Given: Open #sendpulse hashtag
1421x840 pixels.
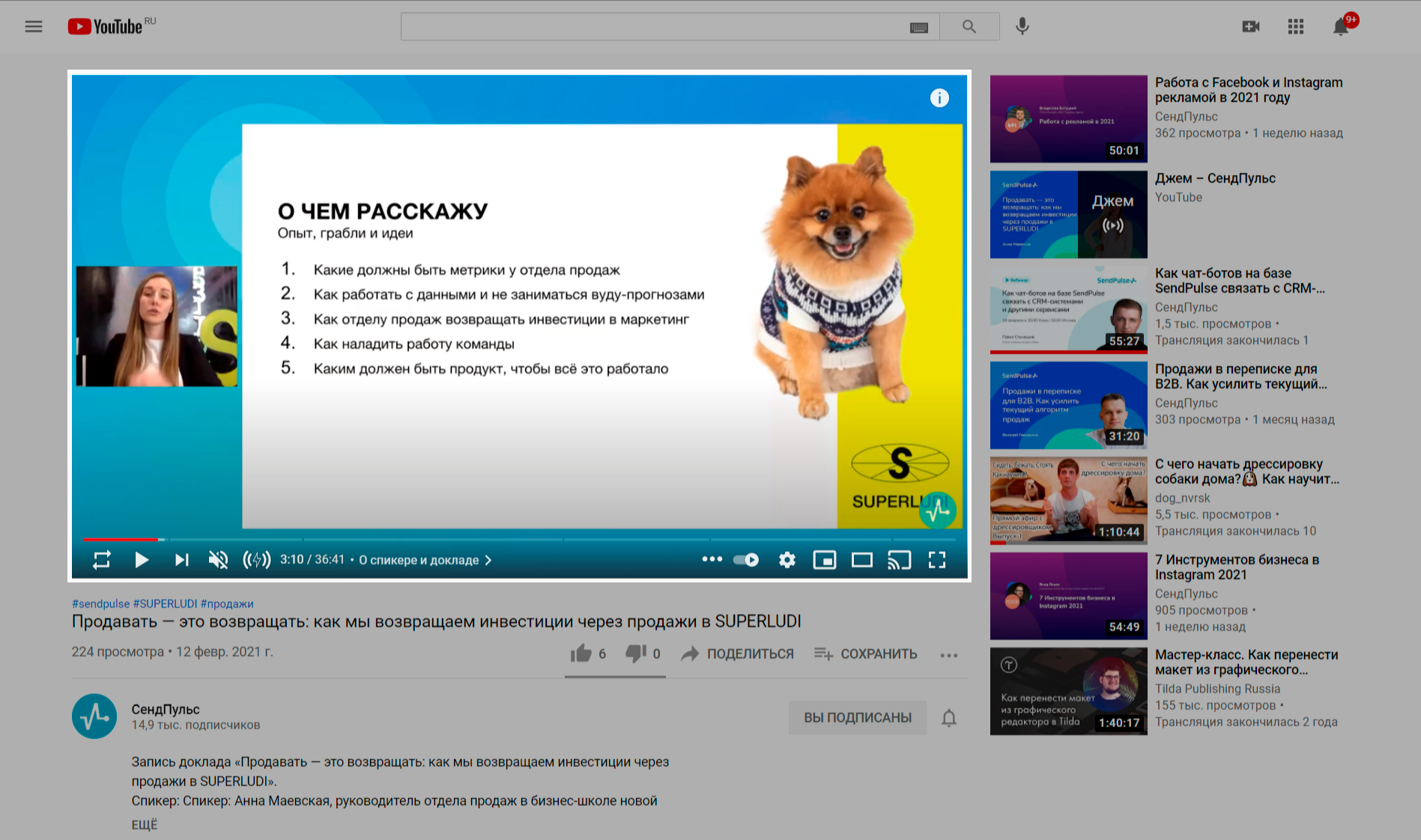Looking at the screenshot, I should pyautogui.click(x=100, y=603).
